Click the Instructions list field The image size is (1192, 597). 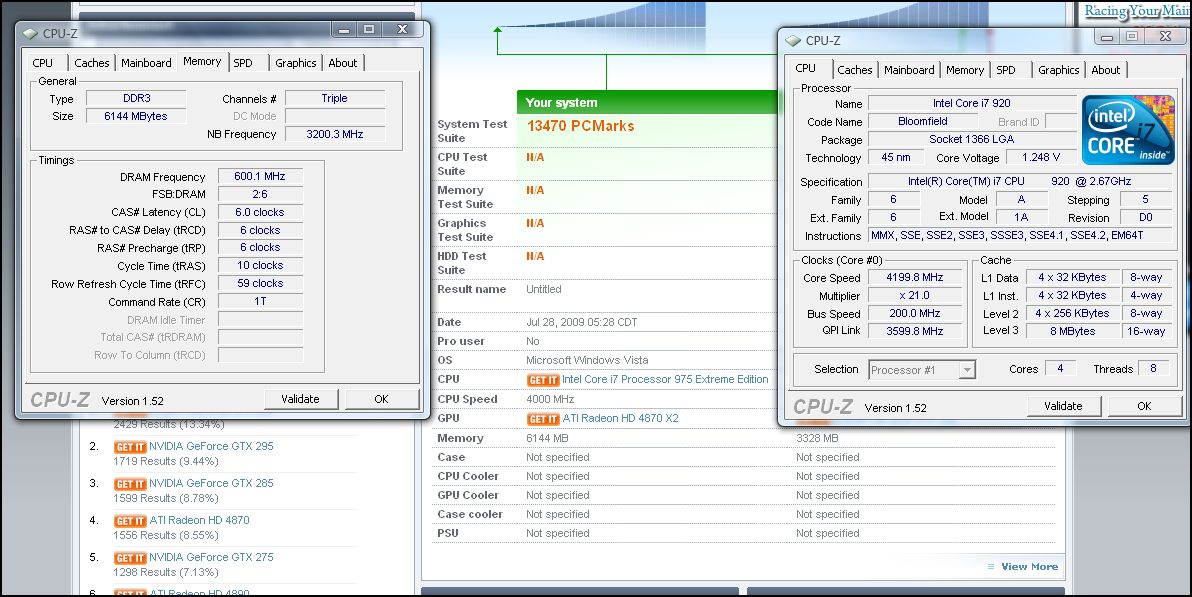1019,236
